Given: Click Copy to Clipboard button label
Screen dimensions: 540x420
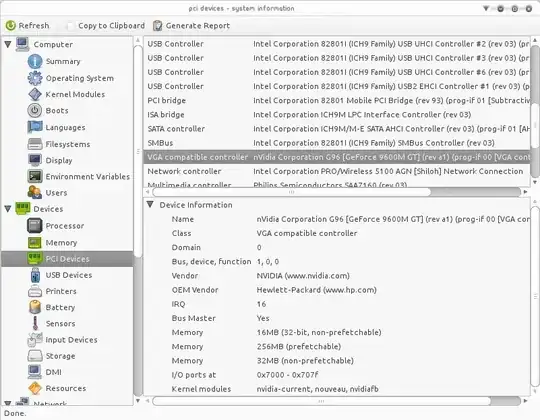Looking at the screenshot, I should point(112,25).
